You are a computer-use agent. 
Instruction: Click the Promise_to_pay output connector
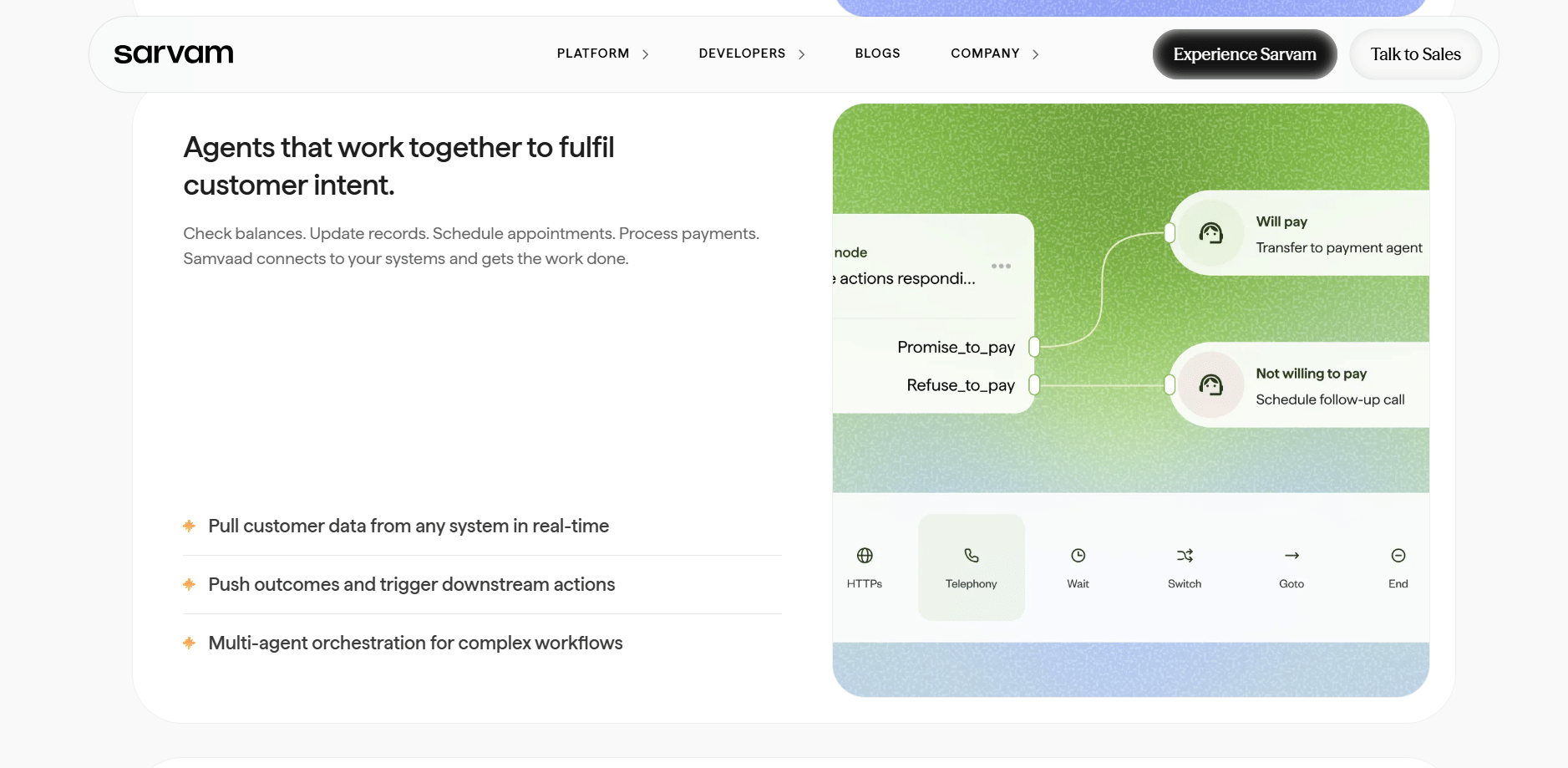[x=1034, y=347]
